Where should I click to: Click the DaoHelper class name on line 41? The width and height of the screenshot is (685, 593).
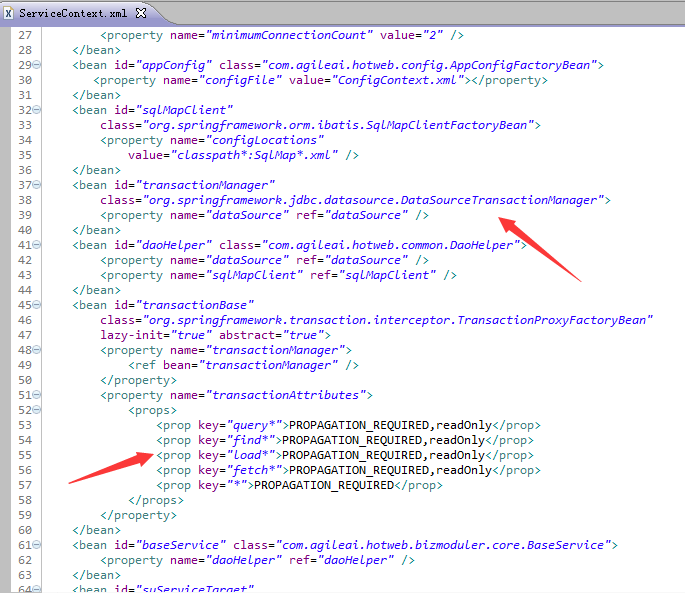(x=481, y=245)
